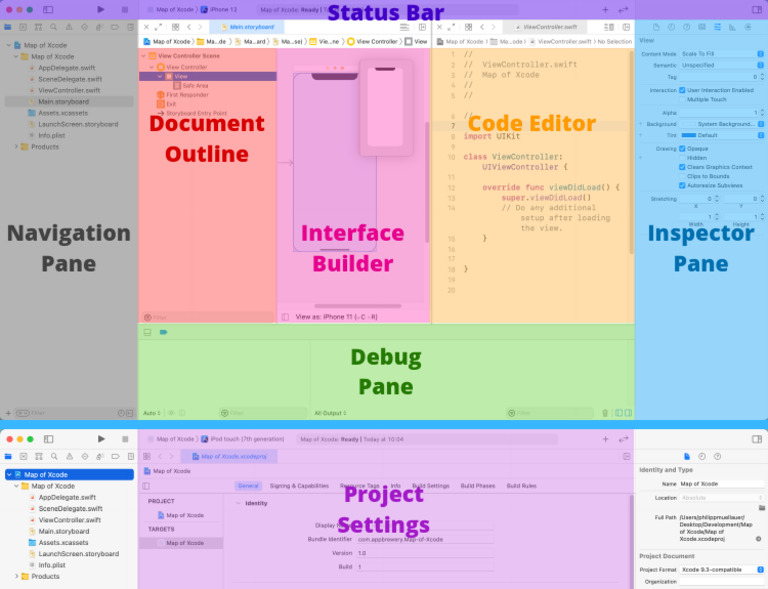Screen dimensions: 768x589
Task: Select Assets.xcassets in the top navigator
Action: coord(63,113)
